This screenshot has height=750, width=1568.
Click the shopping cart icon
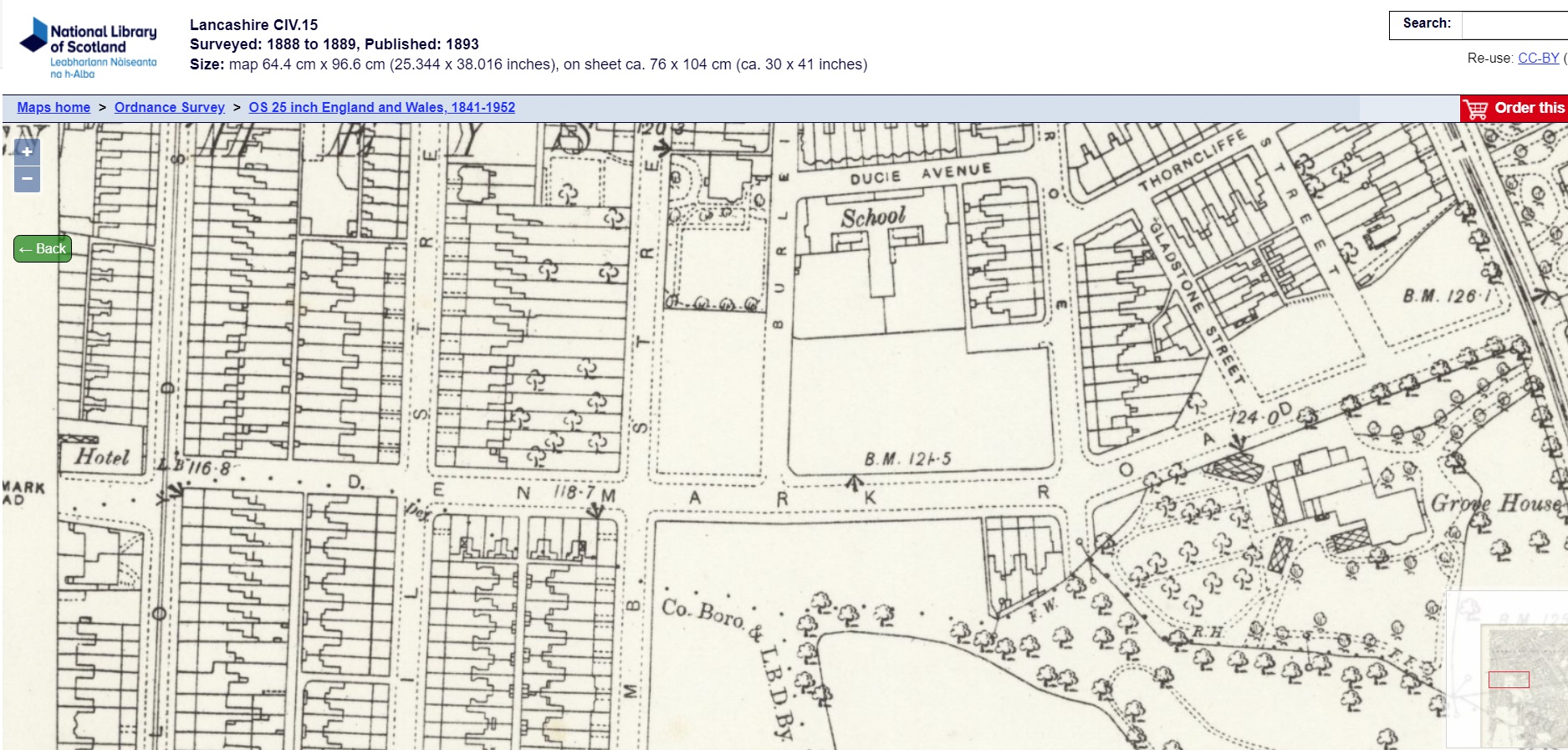coord(1477,109)
